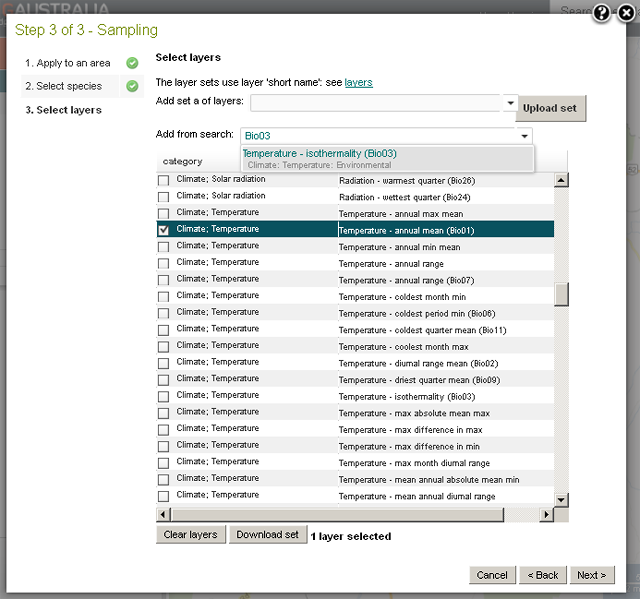Click the horizontal scrollbar right arrow
640x599 pixels.
tap(547, 514)
